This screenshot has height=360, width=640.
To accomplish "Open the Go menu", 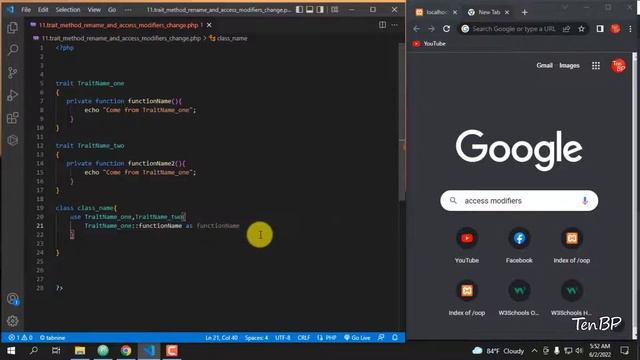I will [112, 9].
